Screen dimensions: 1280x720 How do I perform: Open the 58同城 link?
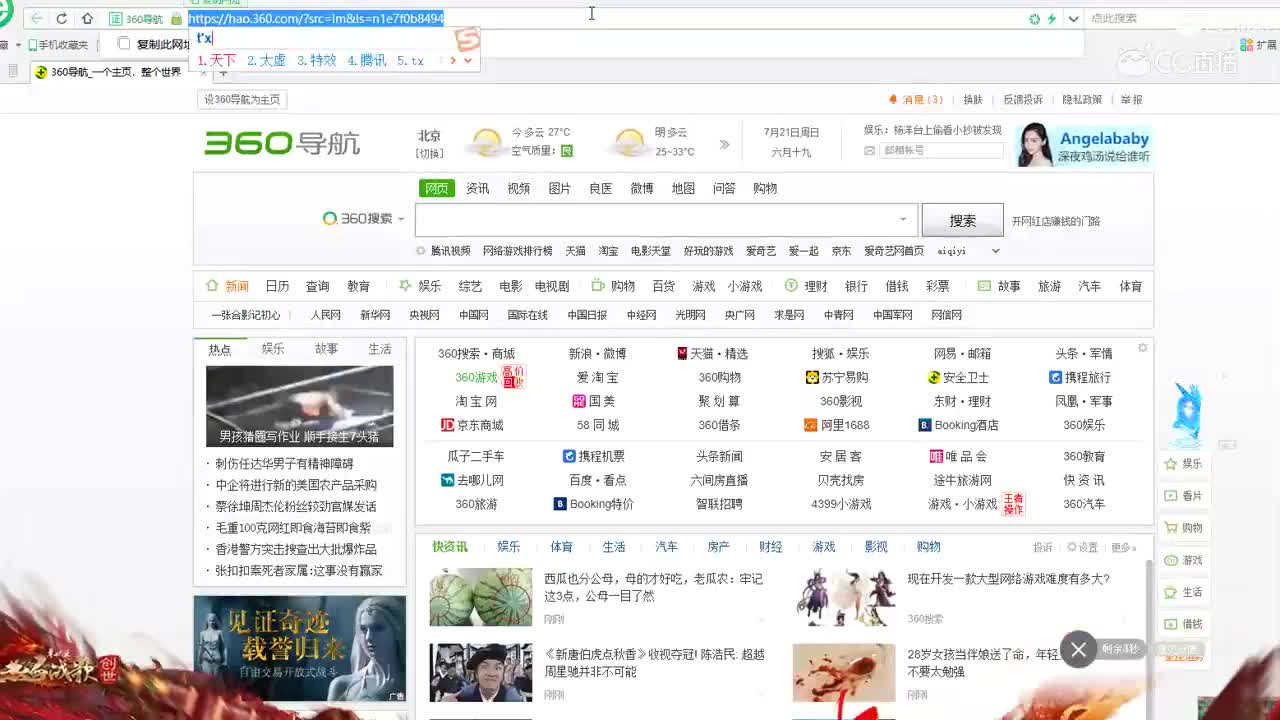click(598, 425)
